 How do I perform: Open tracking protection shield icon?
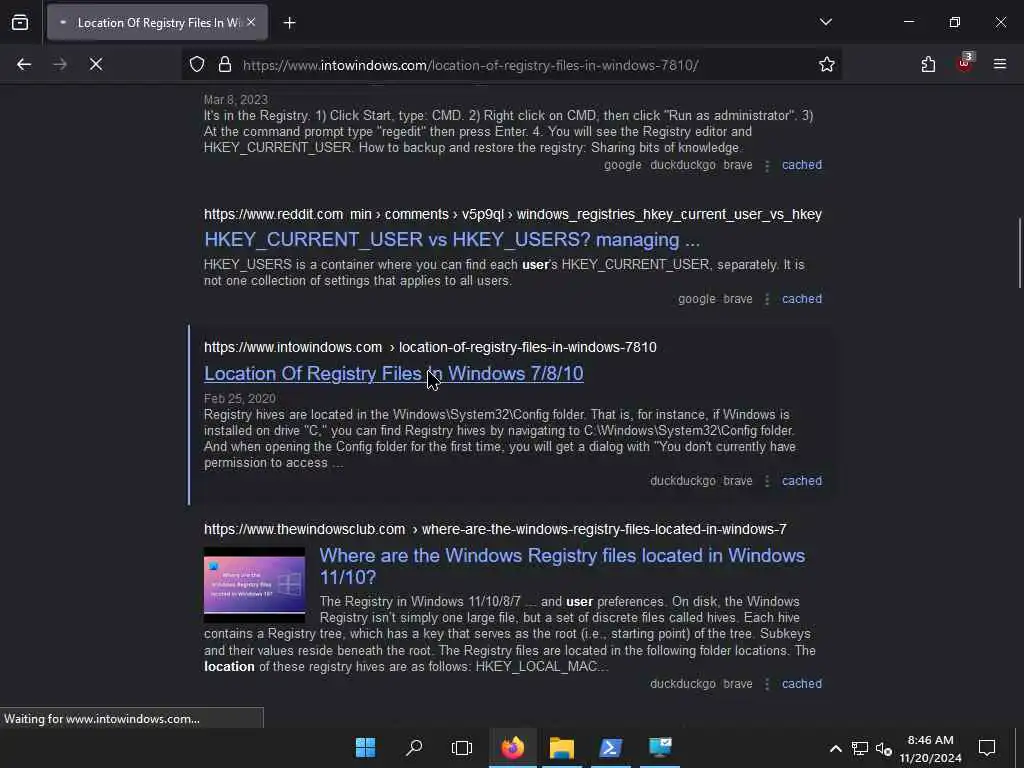tap(197, 64)
